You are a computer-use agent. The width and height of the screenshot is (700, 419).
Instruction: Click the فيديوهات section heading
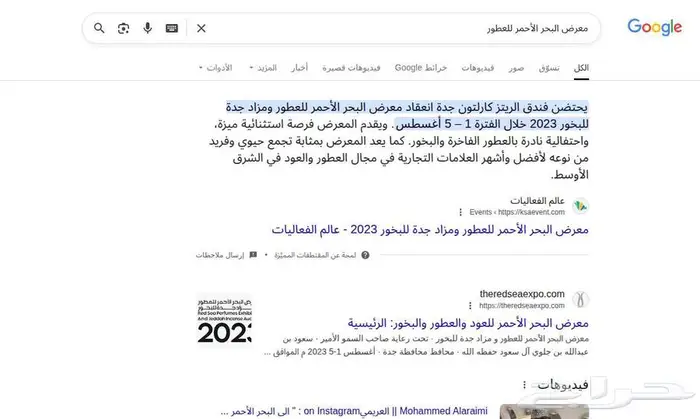tap(562, 384)
